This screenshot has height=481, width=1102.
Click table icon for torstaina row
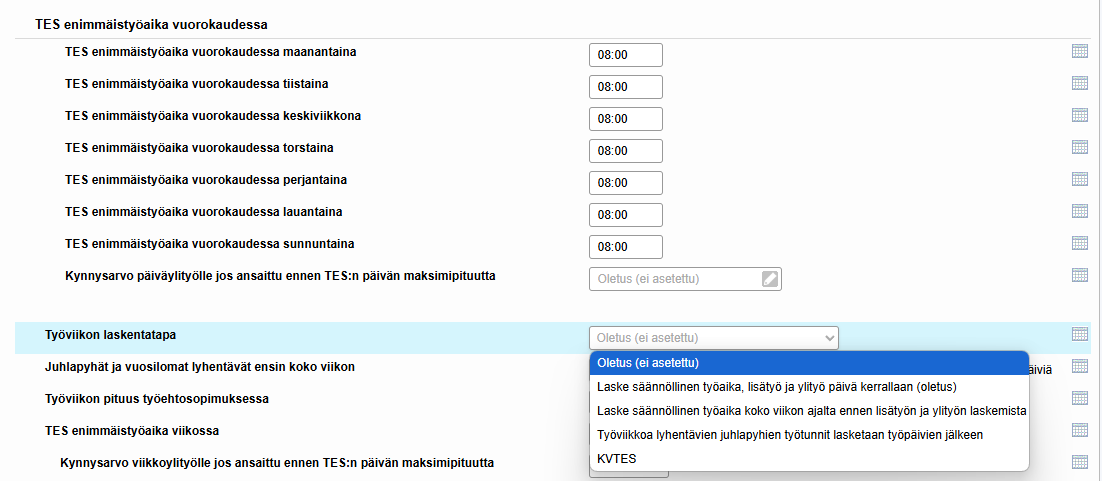coord(1080,147)
